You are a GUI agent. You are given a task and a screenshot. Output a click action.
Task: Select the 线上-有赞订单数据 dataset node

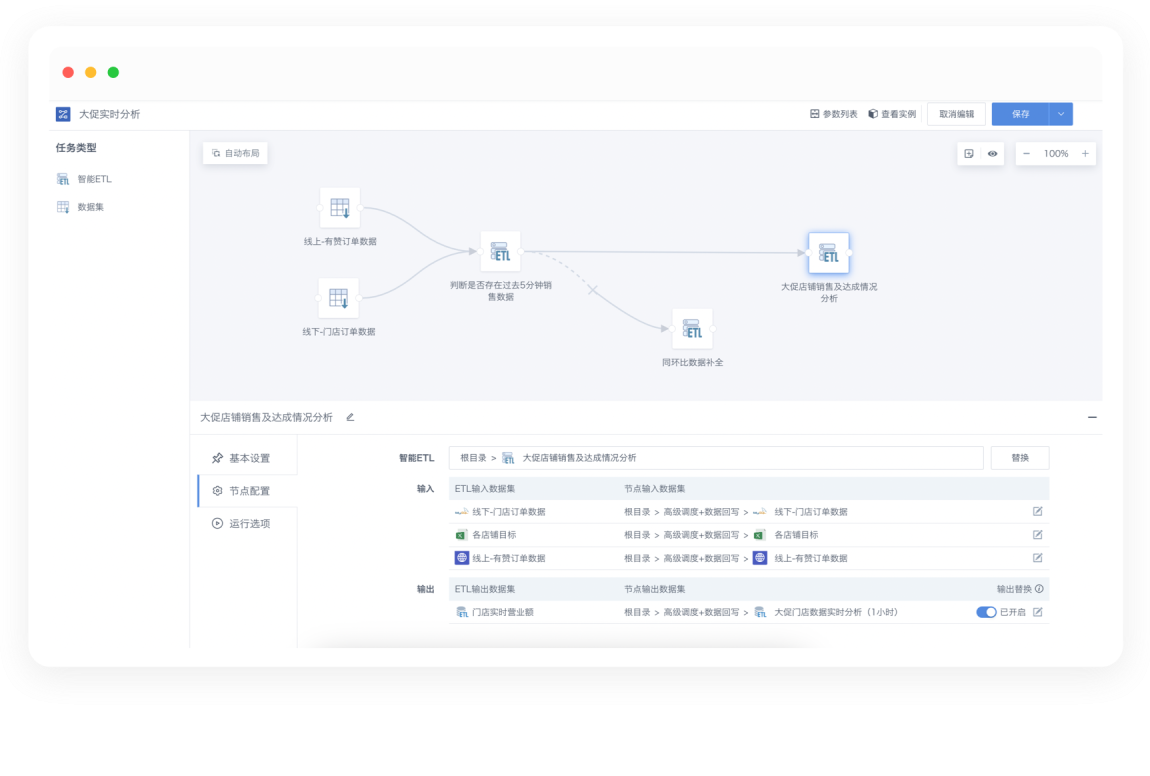pos(340,208)
